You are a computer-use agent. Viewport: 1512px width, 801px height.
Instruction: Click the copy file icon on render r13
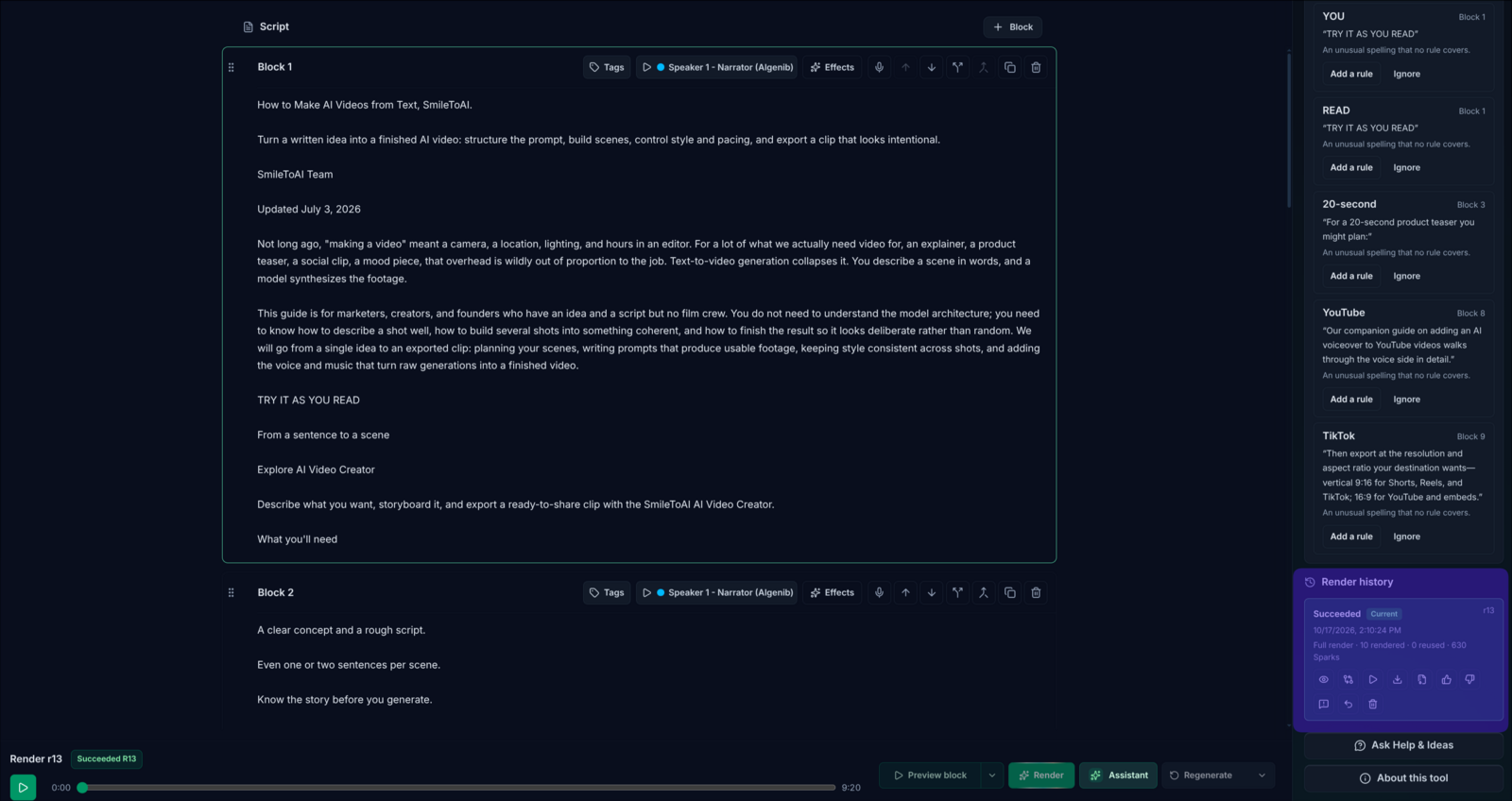coord(1422,679)
